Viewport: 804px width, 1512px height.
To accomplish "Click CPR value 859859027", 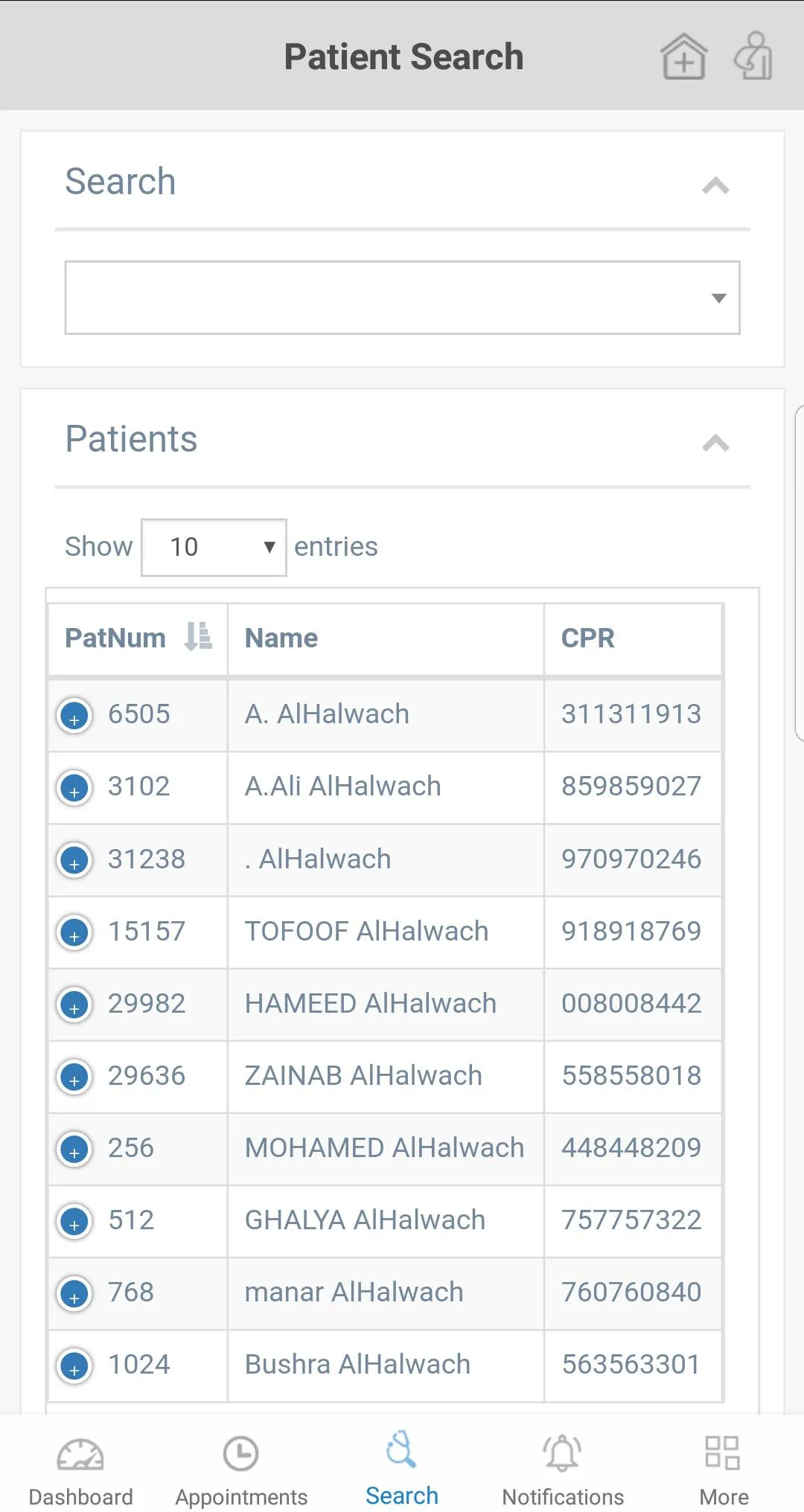I will point(631,787).
